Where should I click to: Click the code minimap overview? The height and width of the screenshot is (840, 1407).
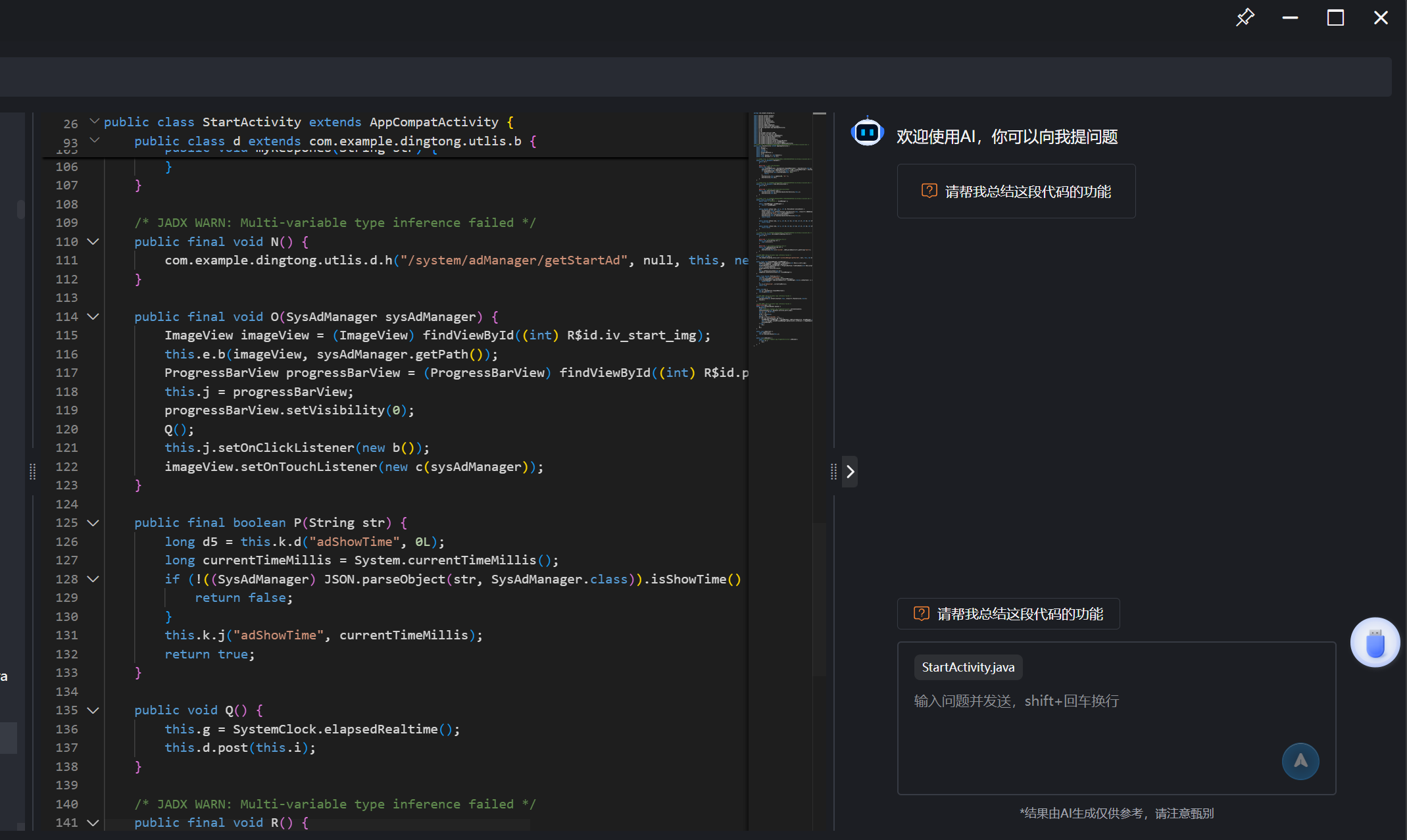[783, 230]
